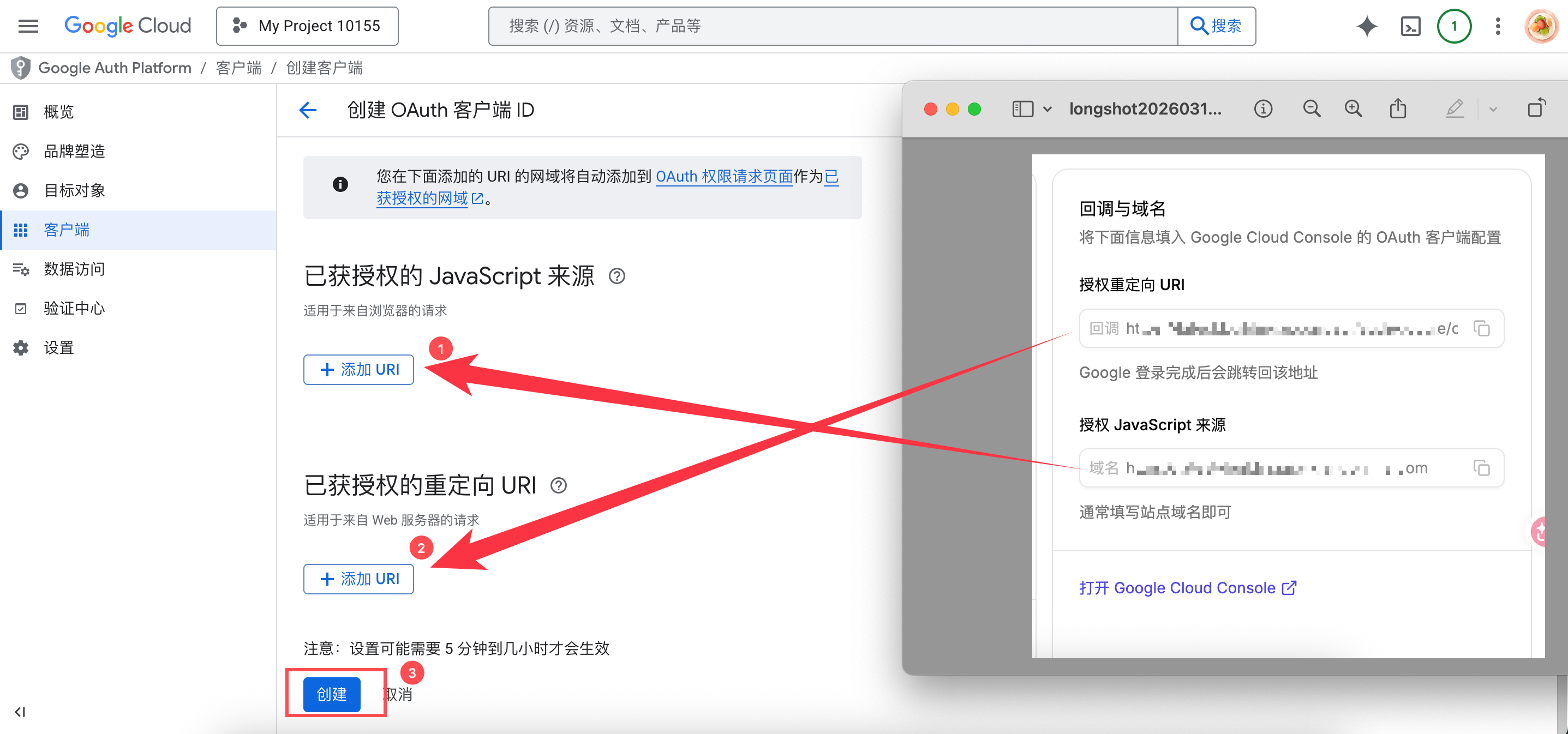Open the OAuth 权限请求页面 link
Screen dimensions: 1568x734
(725, 177)
